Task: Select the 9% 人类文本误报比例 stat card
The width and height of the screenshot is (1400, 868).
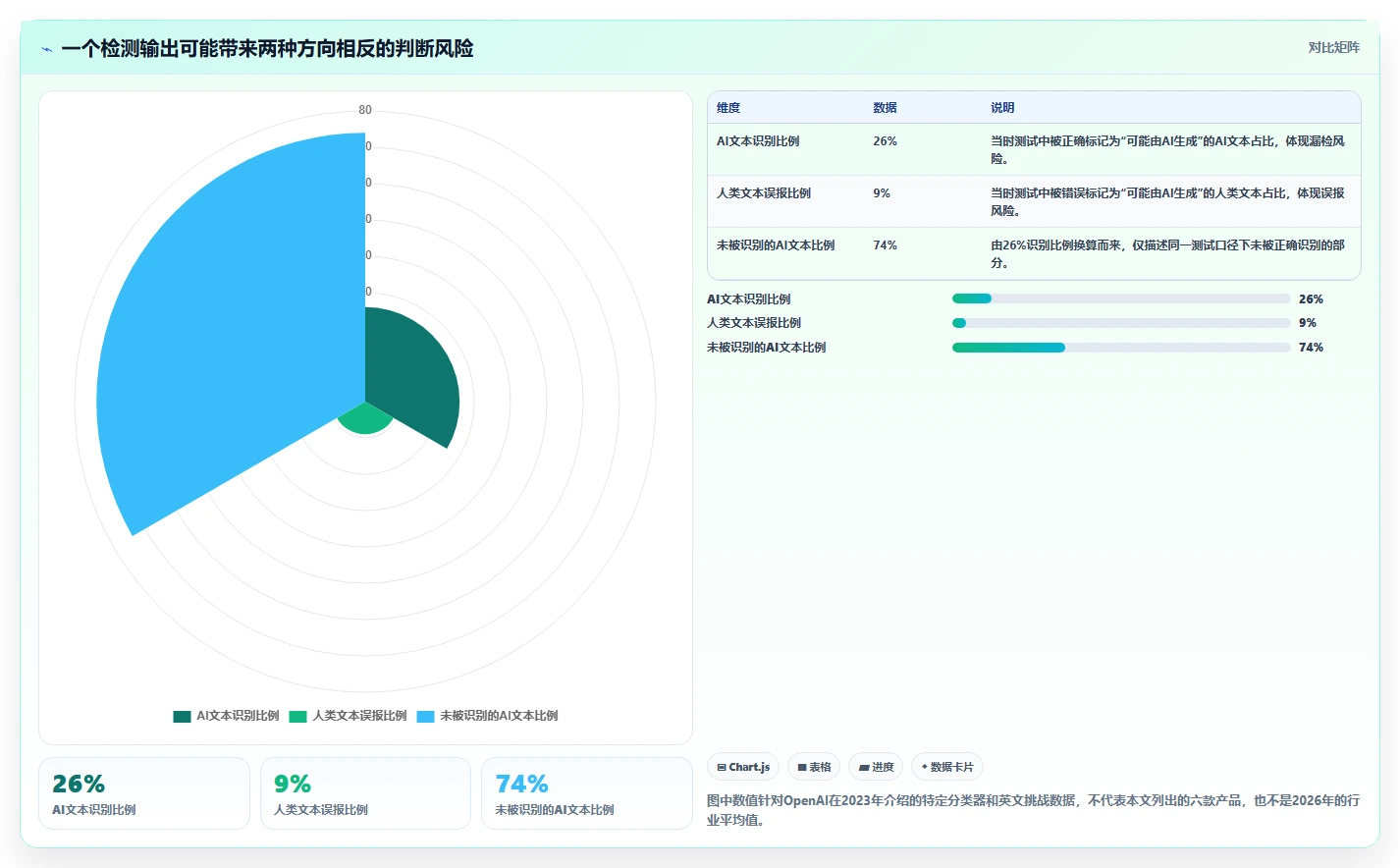Action: (x=365, y=793)
